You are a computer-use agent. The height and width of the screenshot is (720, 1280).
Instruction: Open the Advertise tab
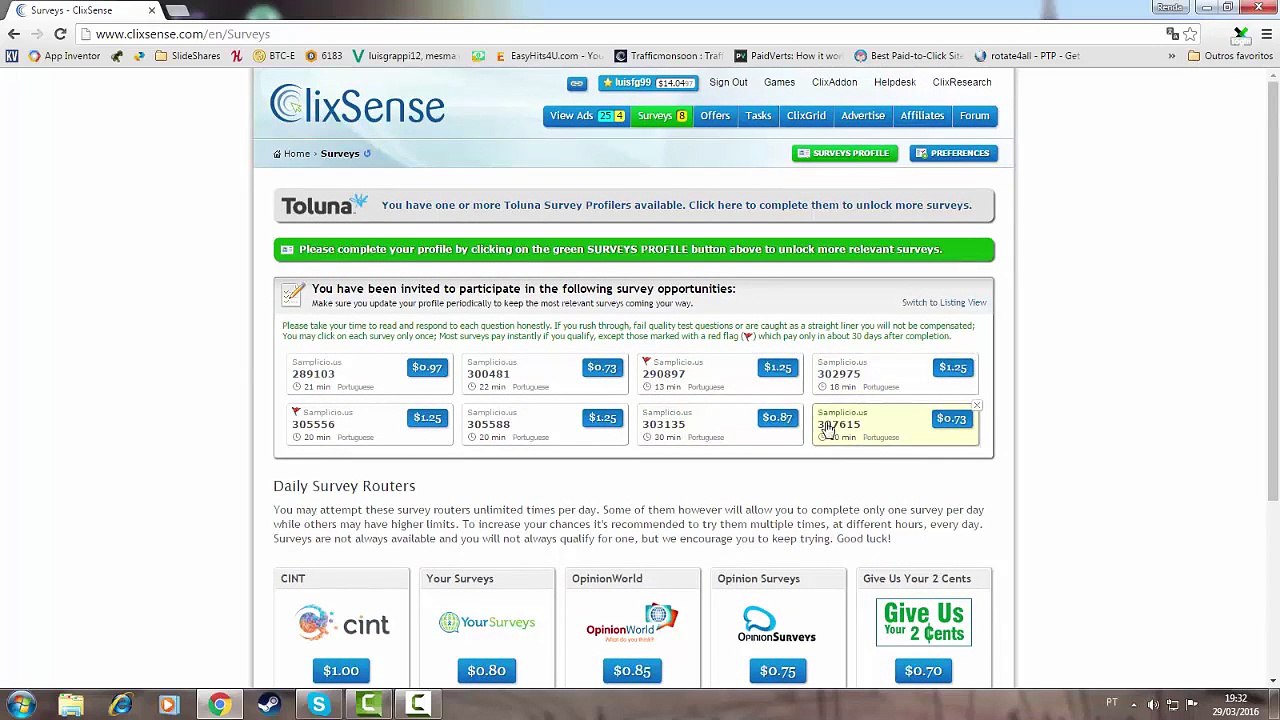(863, 116)
